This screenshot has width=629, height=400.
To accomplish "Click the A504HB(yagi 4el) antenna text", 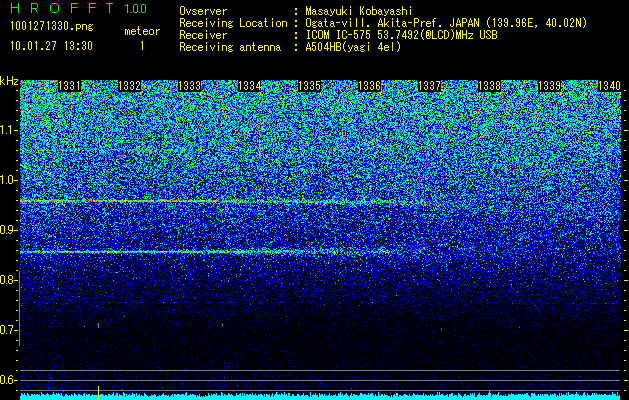I will [x=353, y=47].
